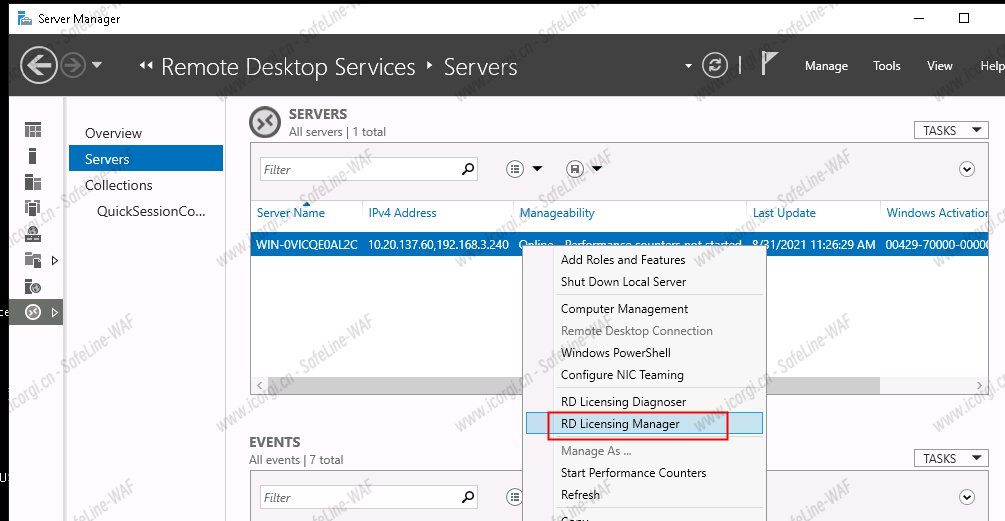The image size is (1005, 521).
Task: Launch Windows PowerShell from context menu
Action: point(615,353)
